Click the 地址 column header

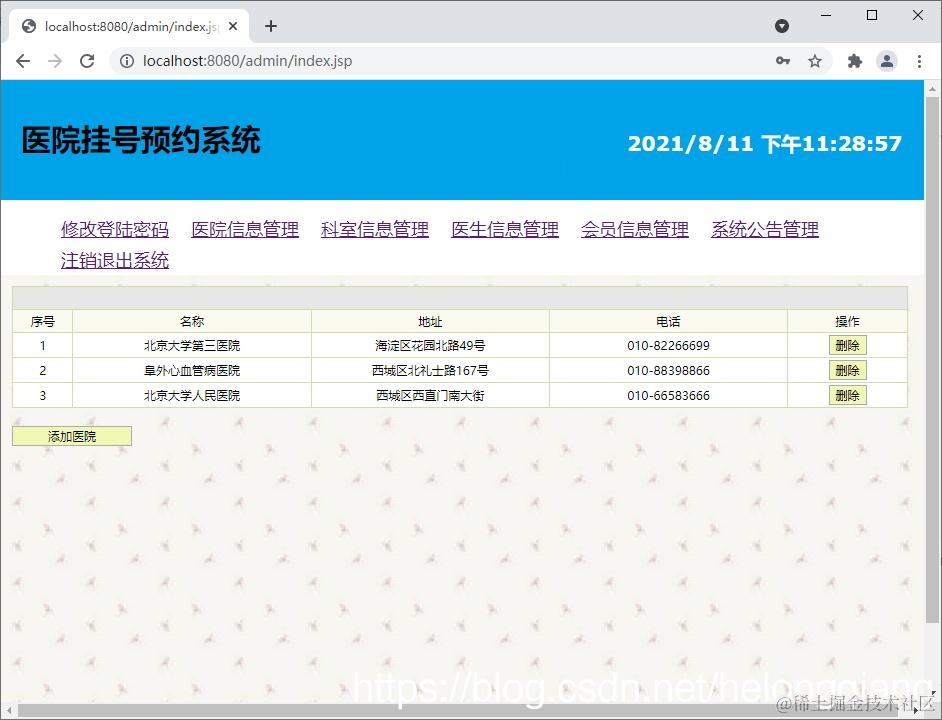coord(430,322)
